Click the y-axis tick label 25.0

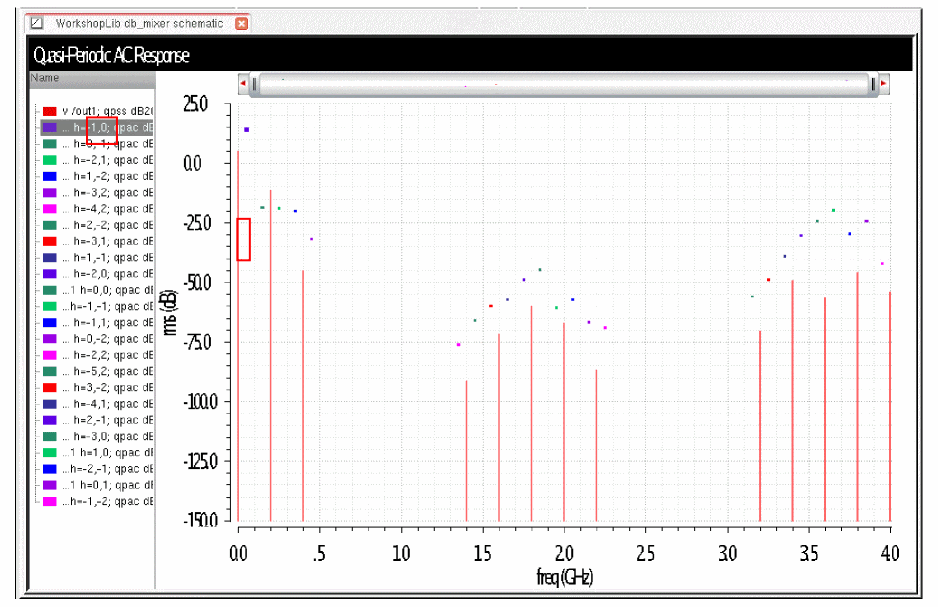[x=196, y=104]
